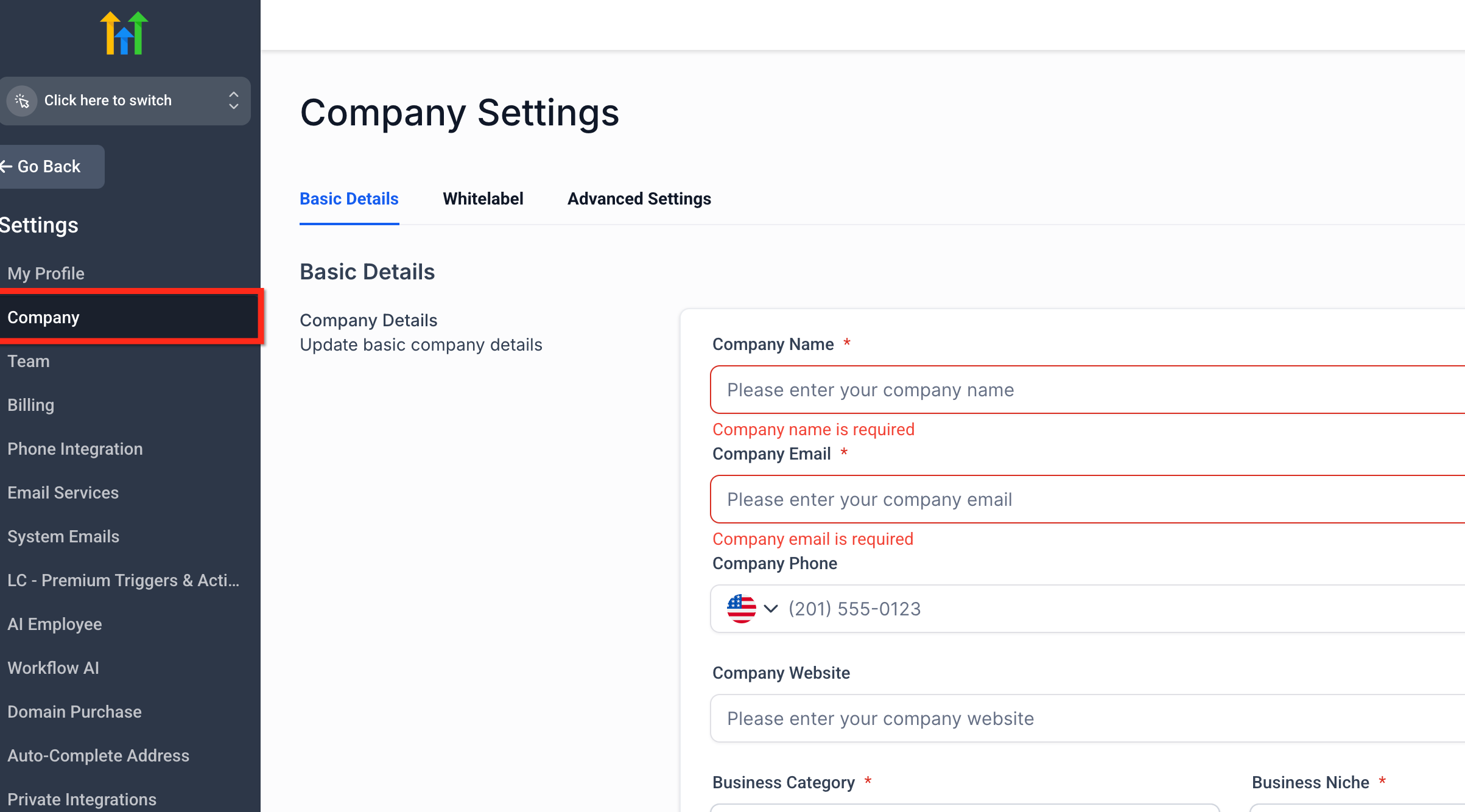This screenshot has width=1465, height=812.
Task: Go to Team settings
Action: pos(29,361)
